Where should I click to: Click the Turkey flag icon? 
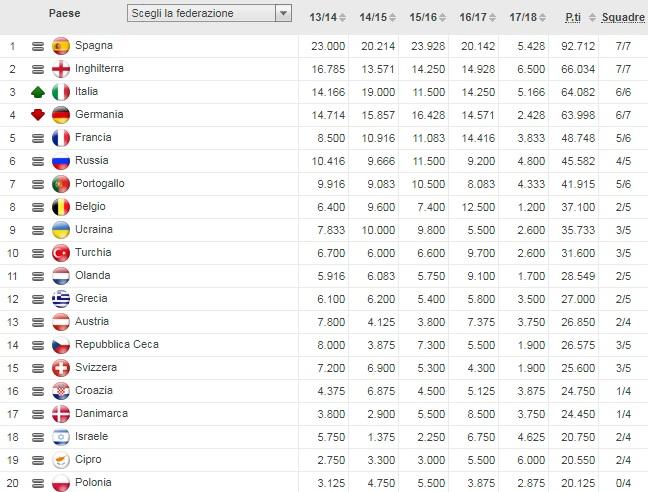point(60,253)
